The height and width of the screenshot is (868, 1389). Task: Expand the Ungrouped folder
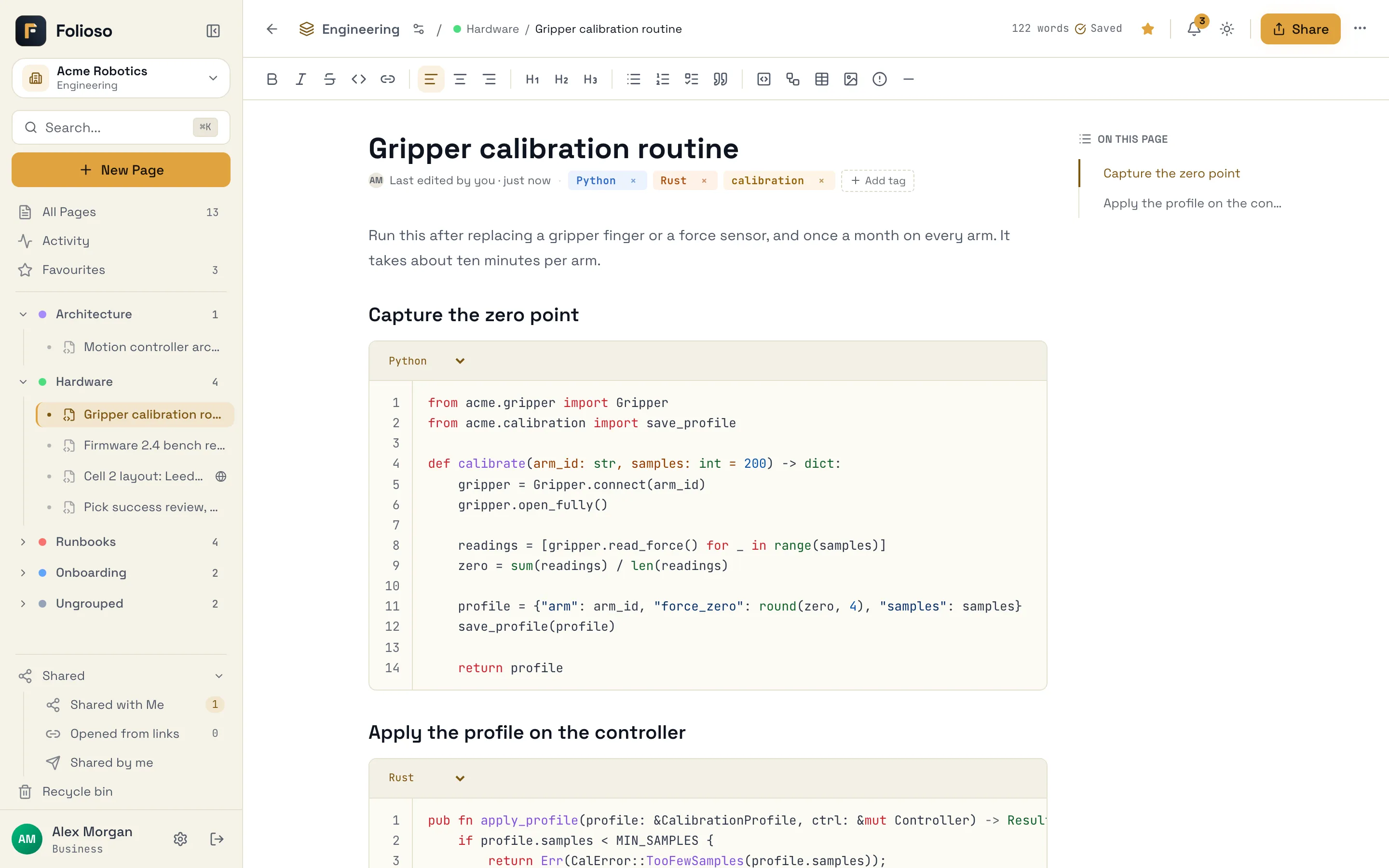click(23, 603)
